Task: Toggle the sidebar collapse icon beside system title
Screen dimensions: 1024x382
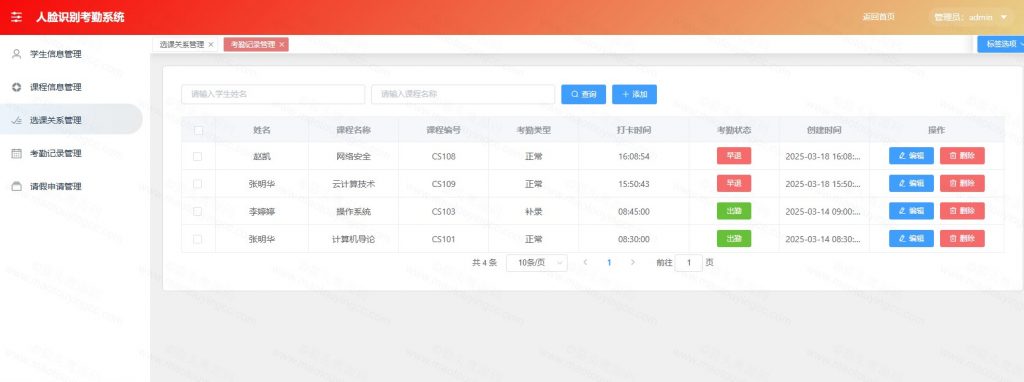Action: pos(17,17)
